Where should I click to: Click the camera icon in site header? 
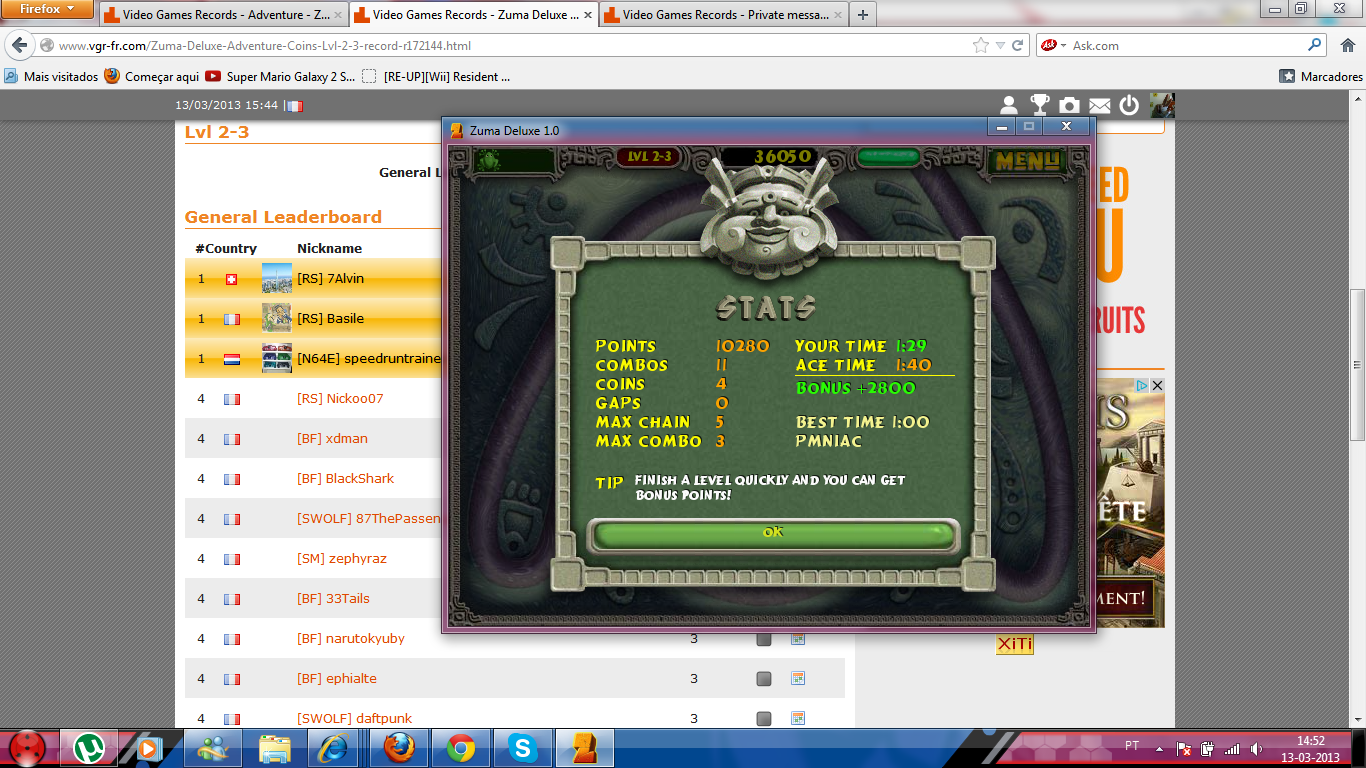(1069, 105)
